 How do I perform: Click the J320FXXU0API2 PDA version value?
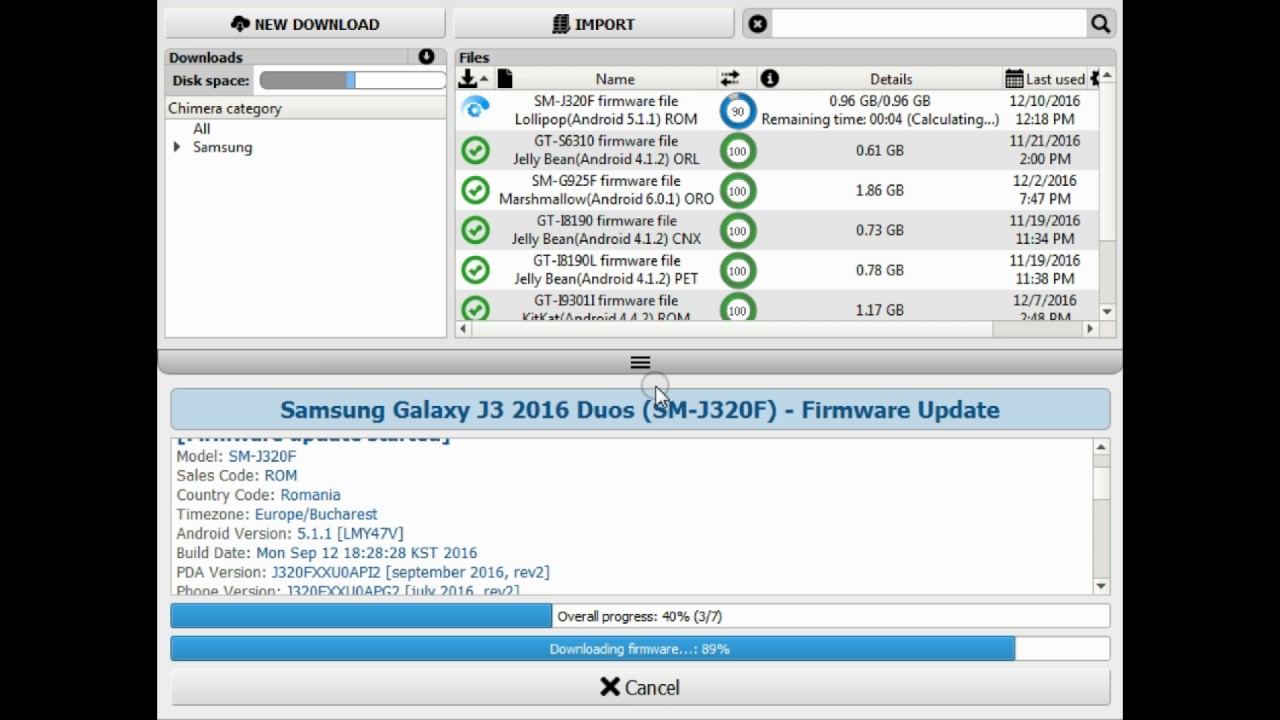[410, 572]
